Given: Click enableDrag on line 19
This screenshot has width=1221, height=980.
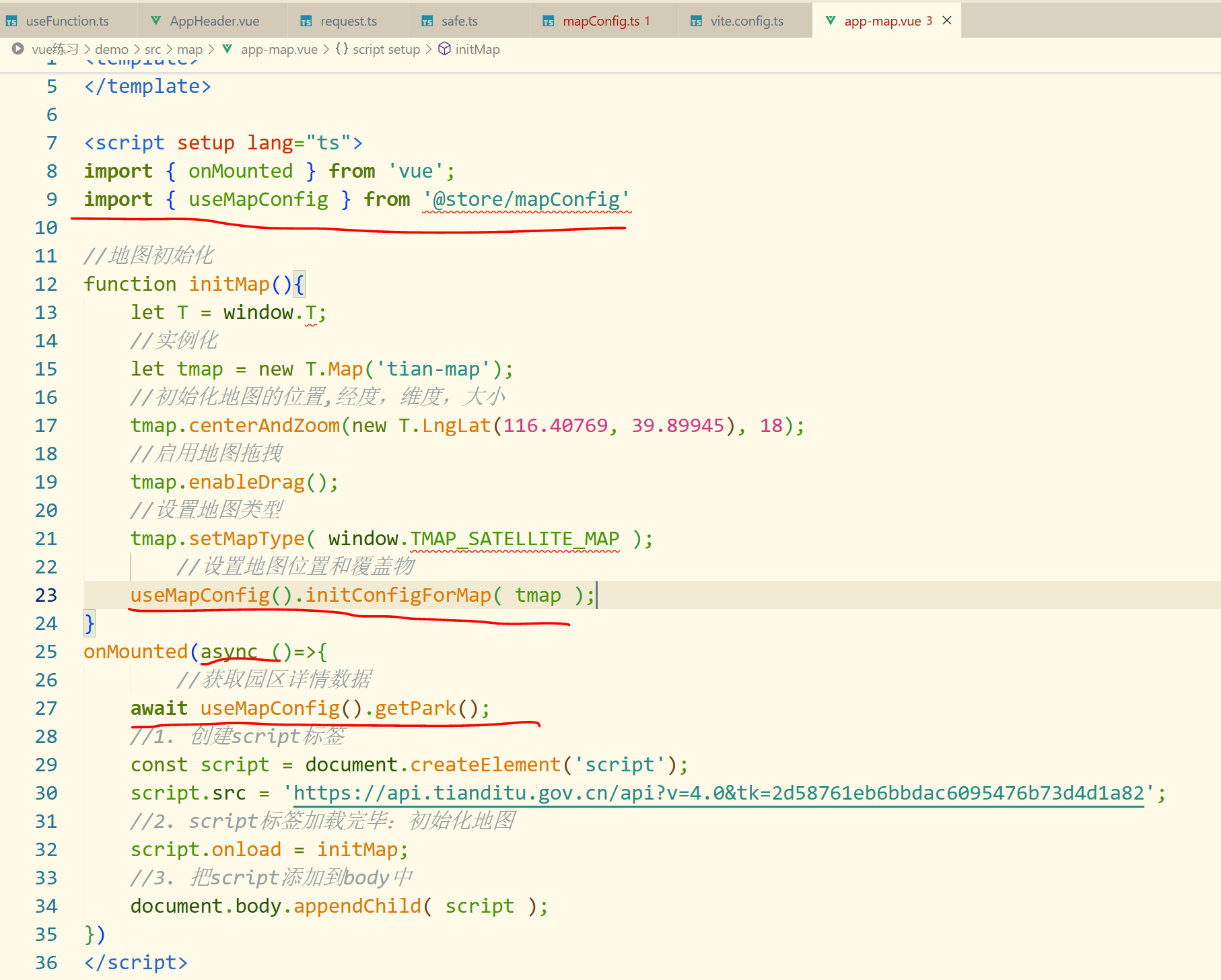Looking at the screenshot, I should [246, 482].
